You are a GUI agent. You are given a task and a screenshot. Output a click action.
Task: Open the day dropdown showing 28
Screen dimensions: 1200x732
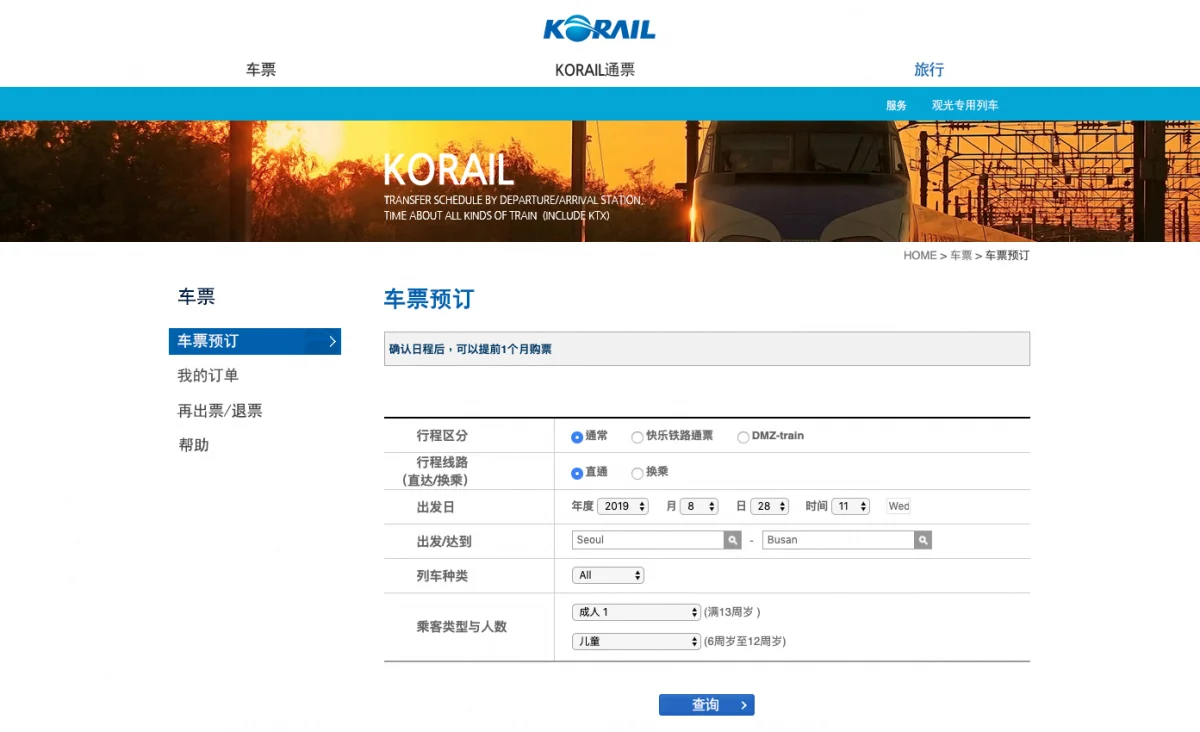(x=770, y=506)
